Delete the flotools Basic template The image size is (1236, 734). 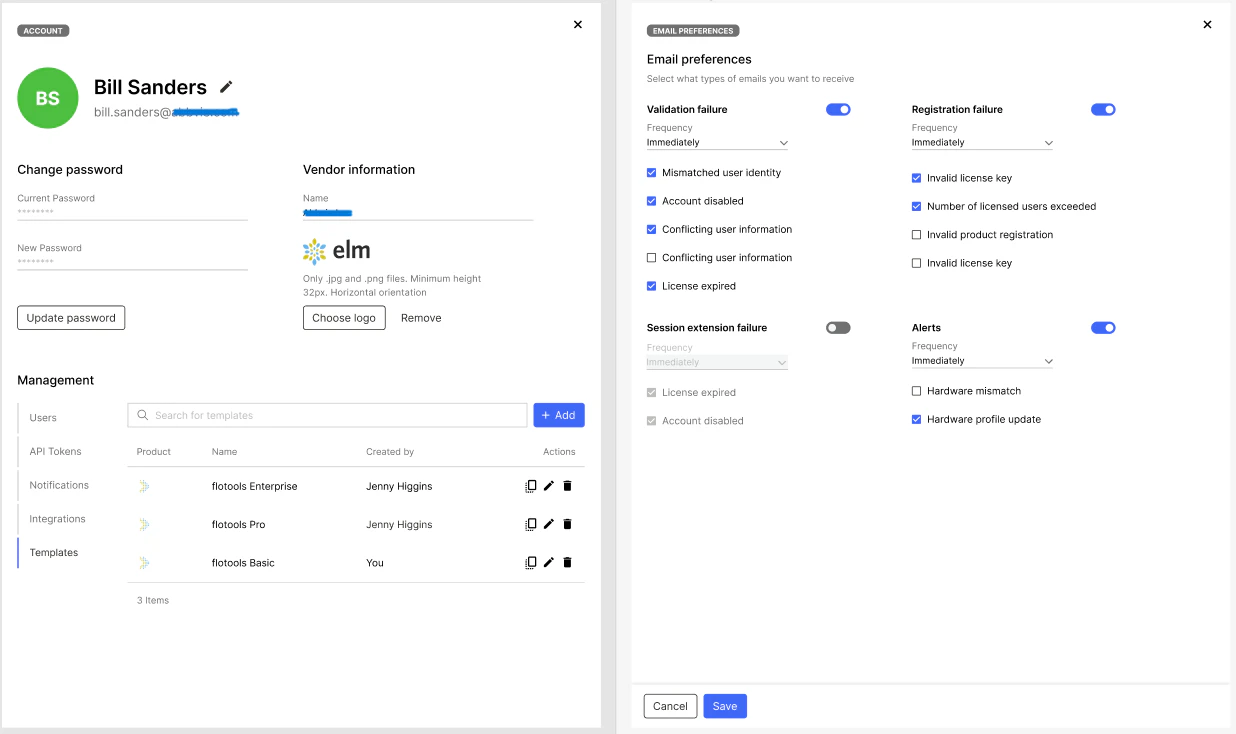pos(567,562)
